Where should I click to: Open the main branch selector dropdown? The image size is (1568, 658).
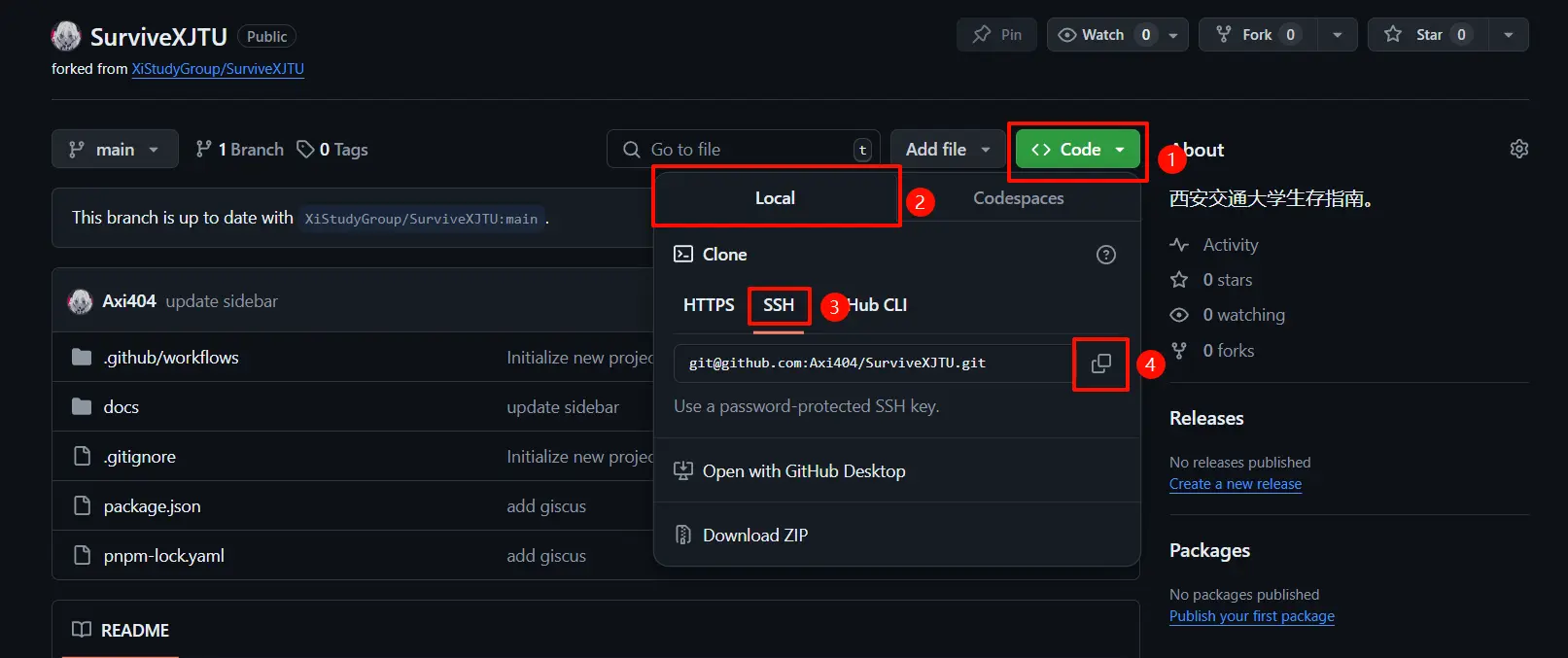pos(115,149)
